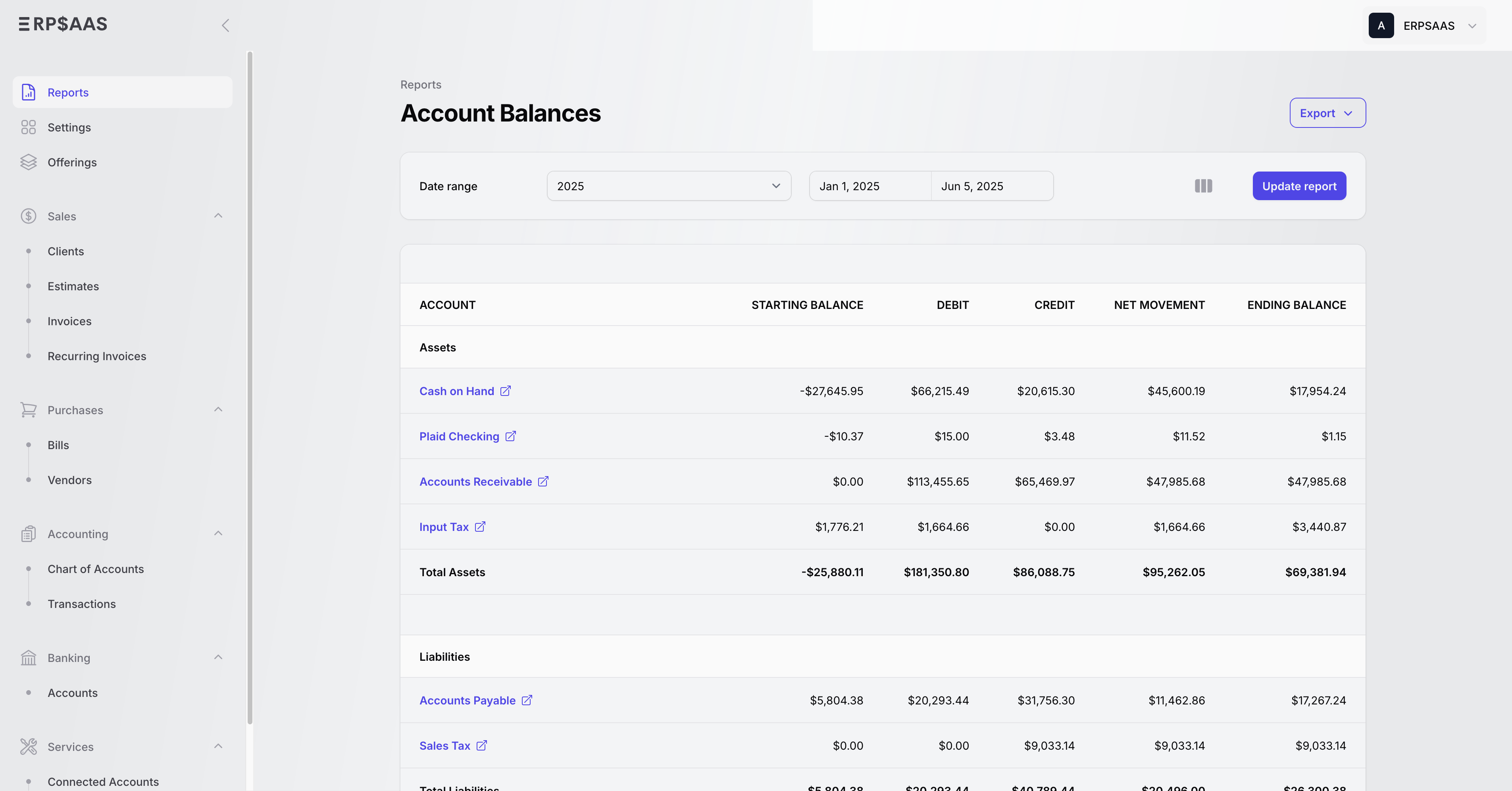Open Settings in sidebar

(123, 127)
